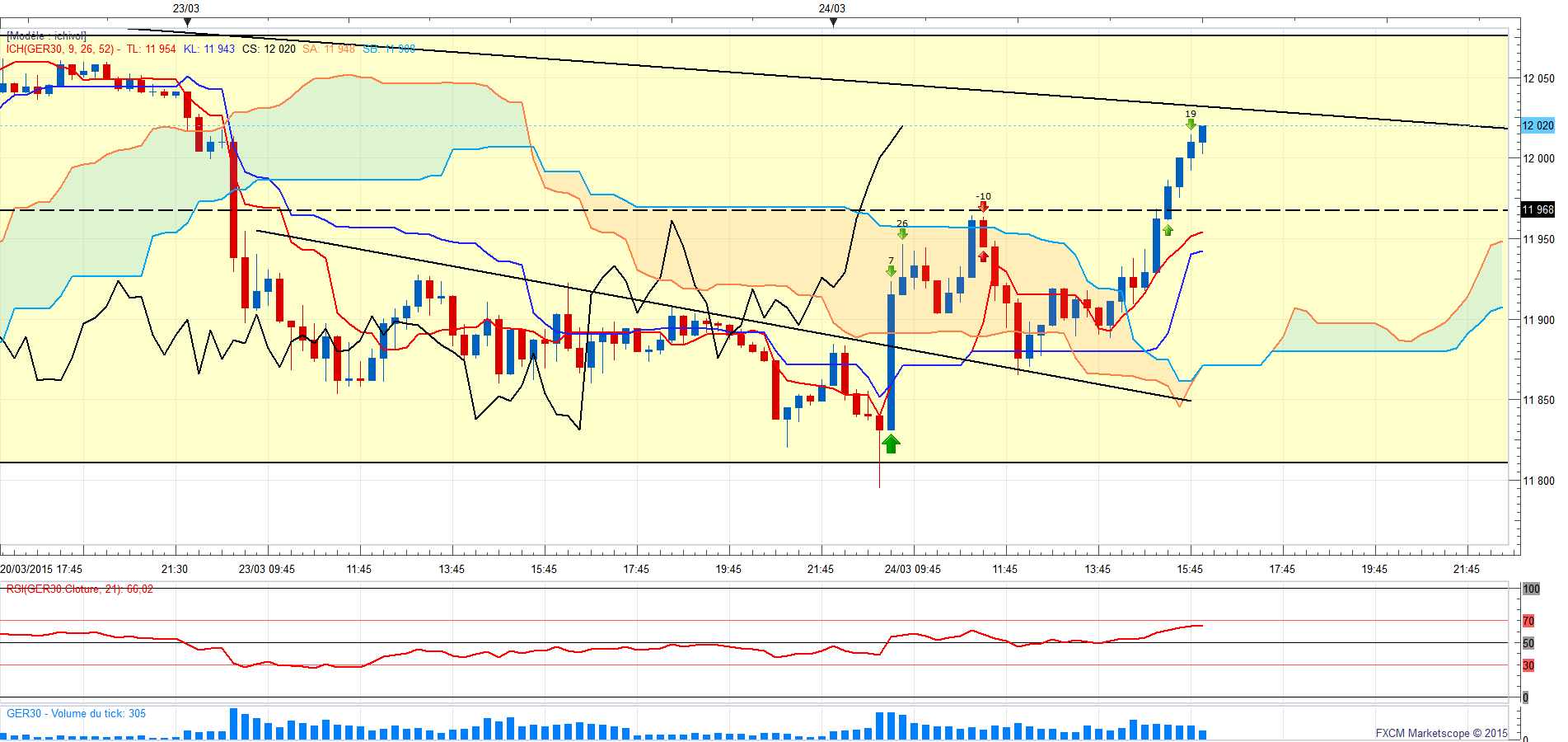This screenshot has height=742, width=1568.
Task: Click the green down arrow labeled 7
Action: (x=891, y=270)
